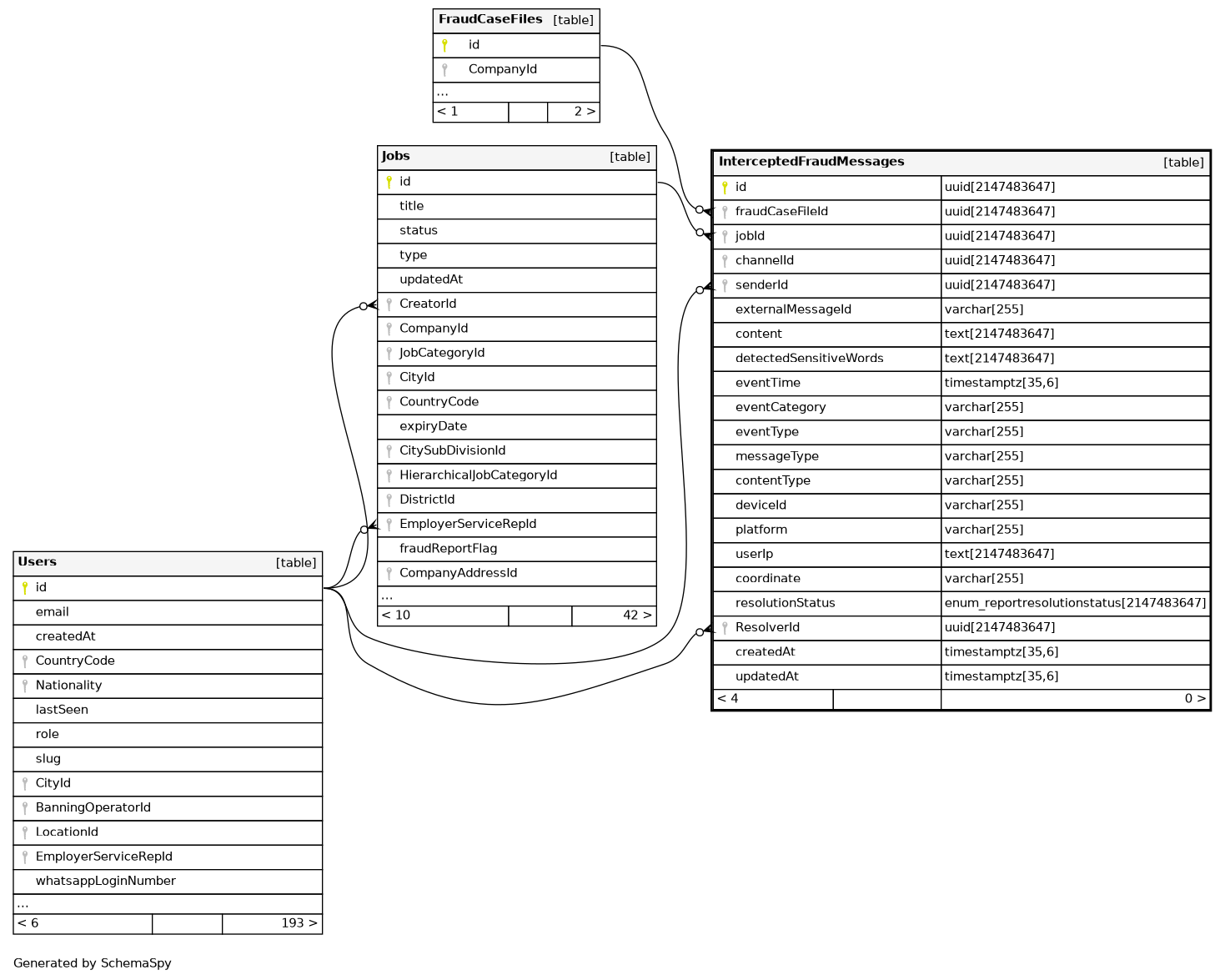Click the foreign key icon beside fraudCaseFileId

click(x=725, y=212)
